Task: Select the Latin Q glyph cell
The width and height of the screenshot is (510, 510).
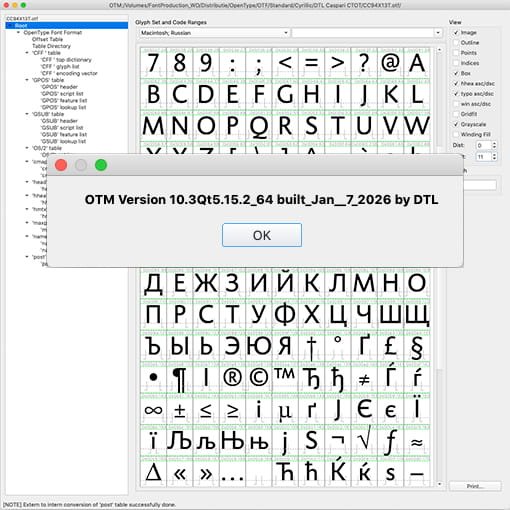Action: tap(259, 126)
